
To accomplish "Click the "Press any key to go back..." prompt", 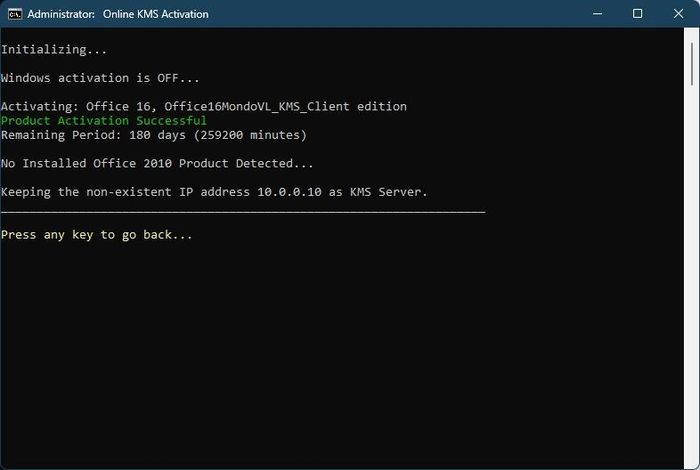I will pyautogui.click(x=97, y=235).
